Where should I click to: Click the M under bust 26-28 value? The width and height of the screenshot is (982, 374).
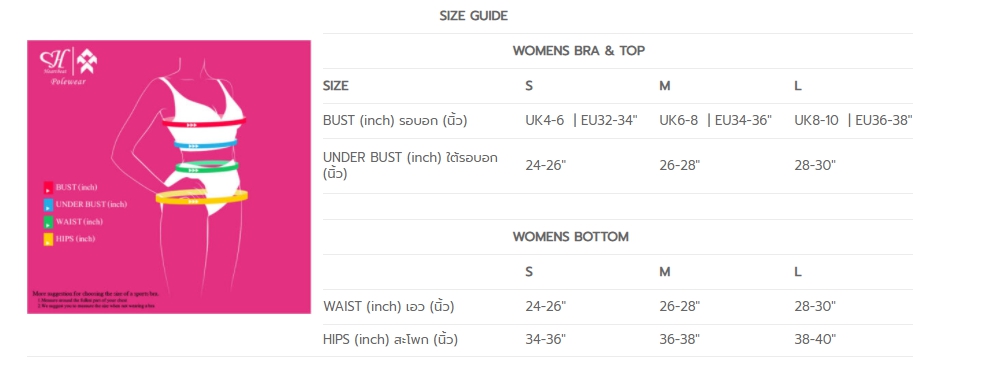pyautogui.click(x=680, y=165)
